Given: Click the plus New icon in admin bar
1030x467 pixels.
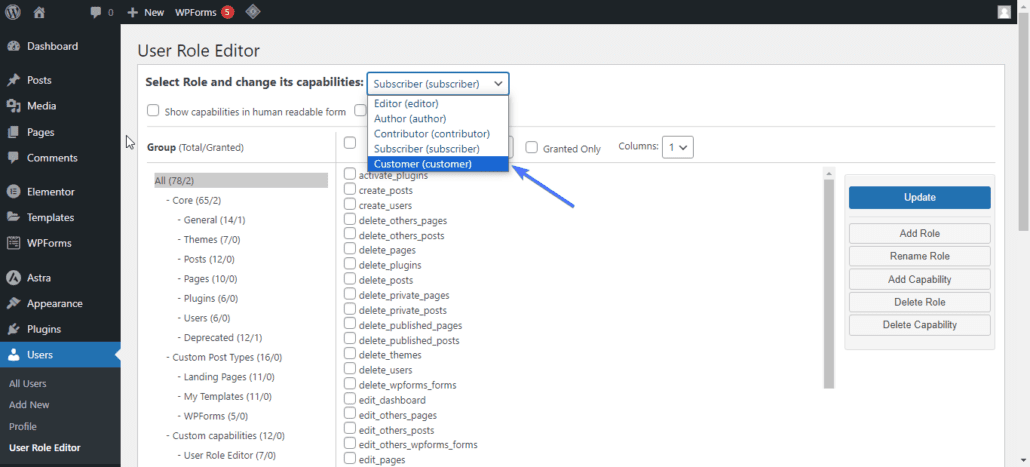Looking at the screenshot, I should [x=132, y=12].
